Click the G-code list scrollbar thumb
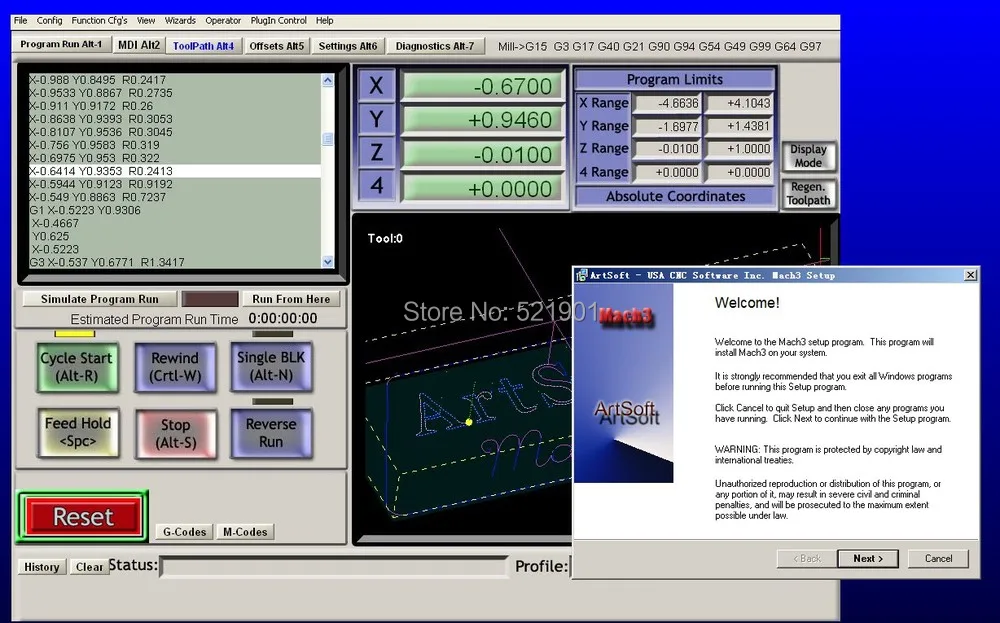The image size is (1000, 623). click(x=328, y=139)
